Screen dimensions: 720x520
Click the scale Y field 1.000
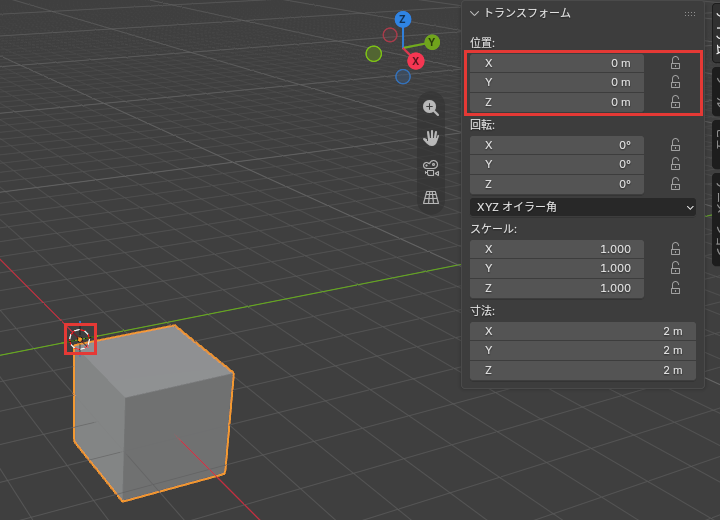coord(557,268)
